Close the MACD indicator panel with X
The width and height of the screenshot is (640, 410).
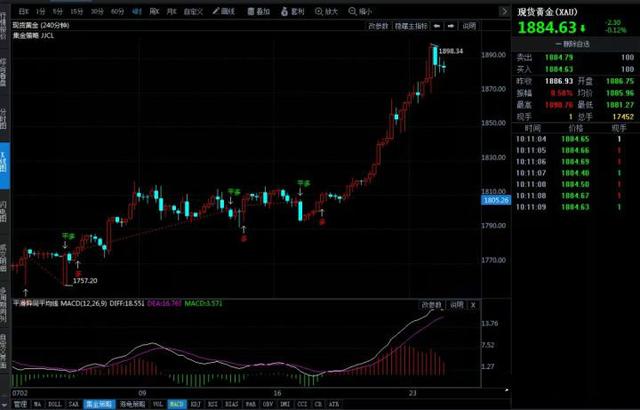coord(473,305)
